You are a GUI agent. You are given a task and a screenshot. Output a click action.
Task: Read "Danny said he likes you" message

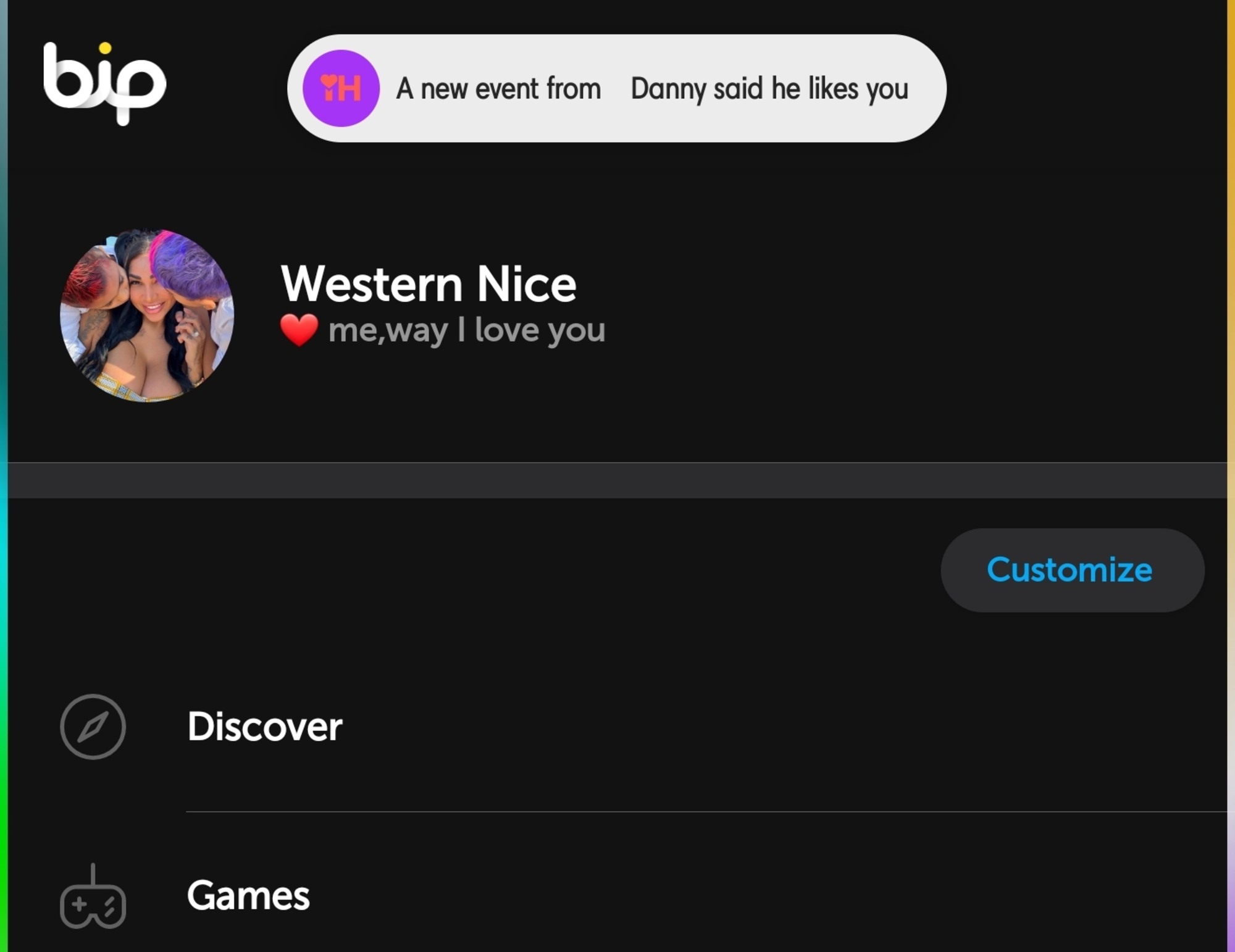coord(769,89)
